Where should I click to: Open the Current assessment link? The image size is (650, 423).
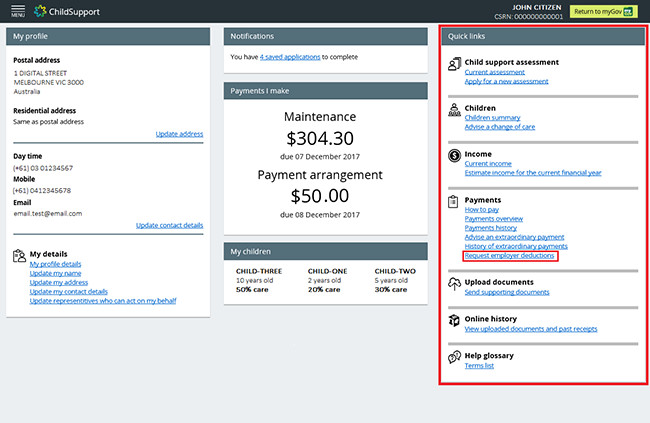pos(495,72)
